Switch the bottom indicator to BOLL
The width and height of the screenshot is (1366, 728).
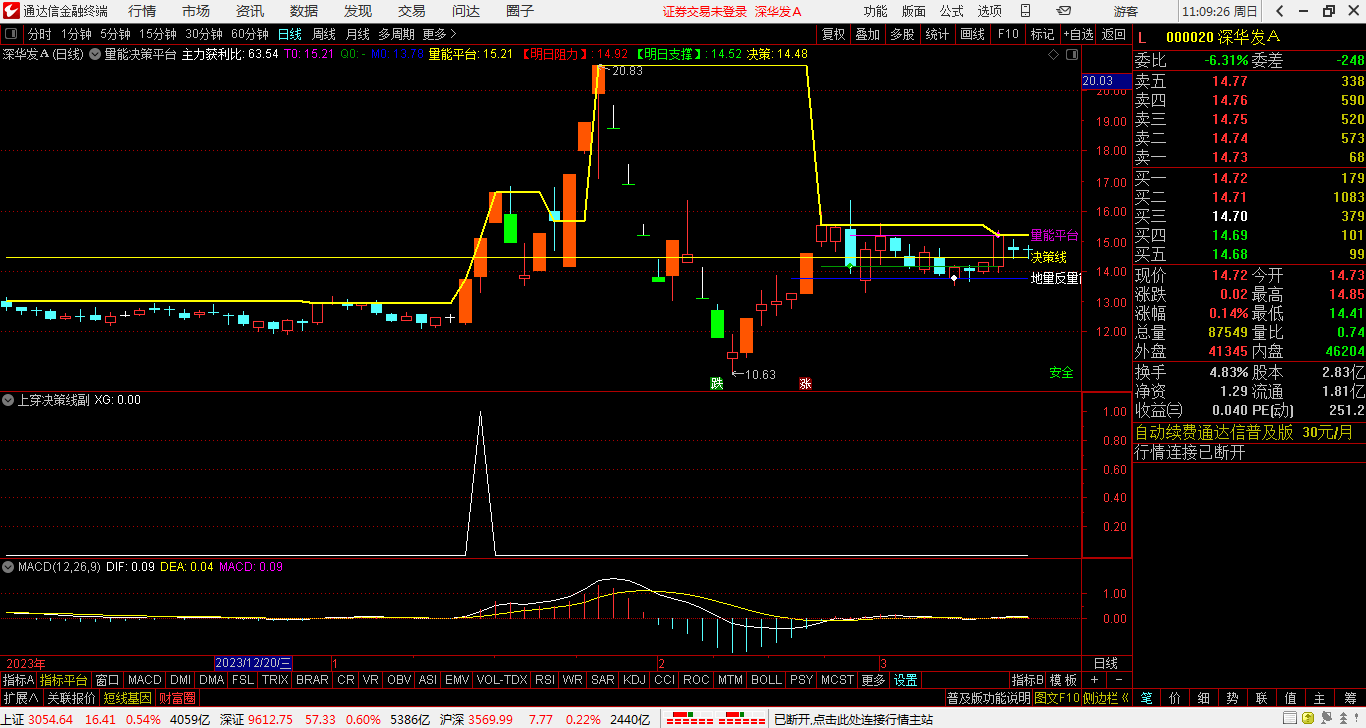coord(766,680)
